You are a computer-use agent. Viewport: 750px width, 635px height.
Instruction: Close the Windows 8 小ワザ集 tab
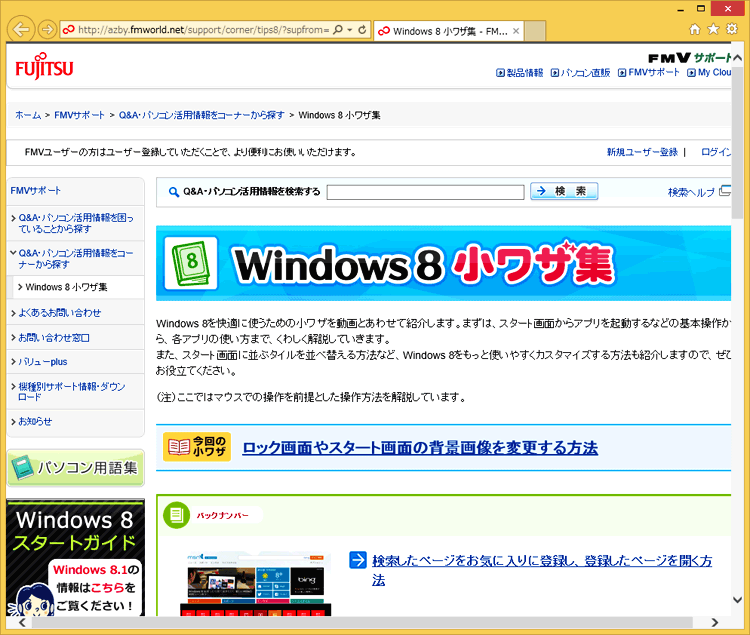coord(516,31)
